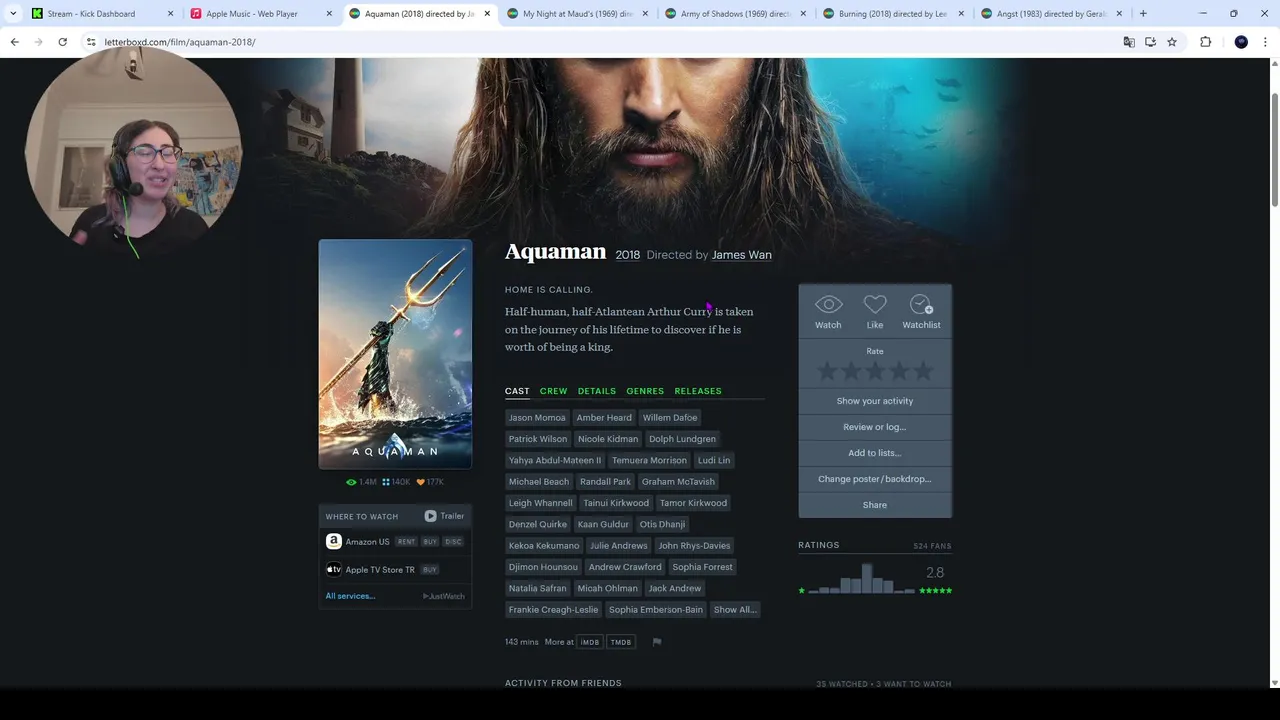Select the DETAILS tab
Image resolution: width=1280 pixels, height=720 pixels.
coord(597,391)
